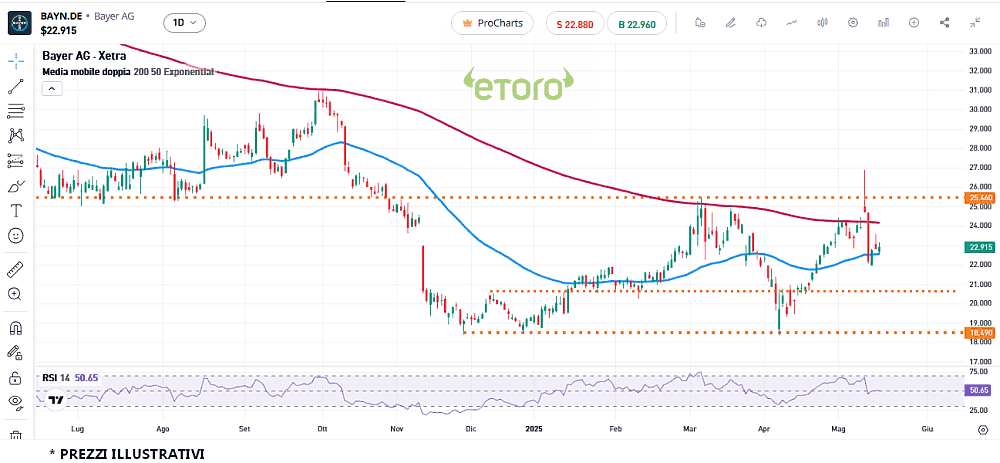The width and height of the screenshot is (1000, 463).
Task: Open time axis settings gear at bottom right
Action: [x=983, y=430]
